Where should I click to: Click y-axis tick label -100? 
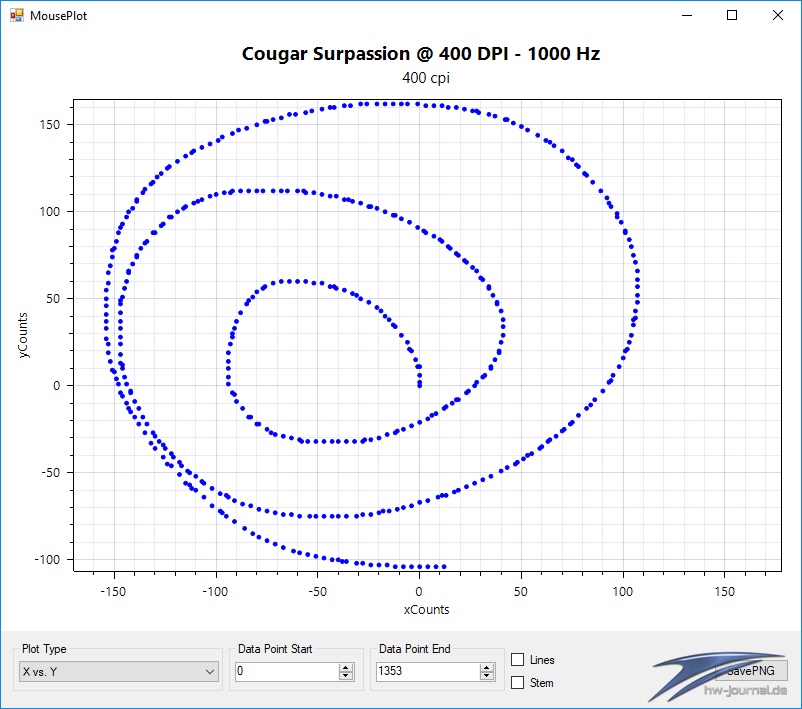(47, 559)
